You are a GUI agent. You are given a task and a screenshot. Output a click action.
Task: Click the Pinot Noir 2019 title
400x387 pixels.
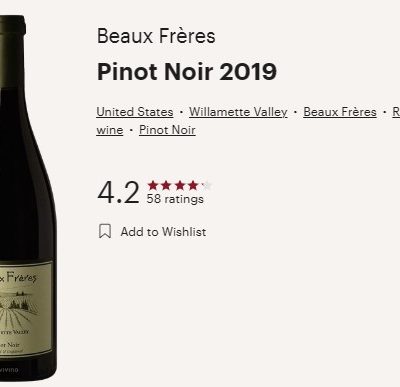187,72
